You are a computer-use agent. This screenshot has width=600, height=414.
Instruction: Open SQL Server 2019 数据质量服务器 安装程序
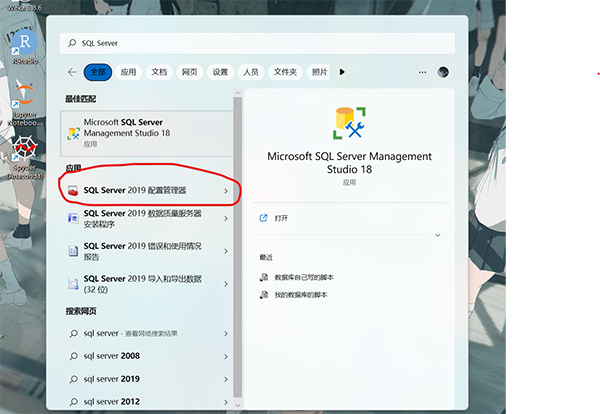(147, 218)
